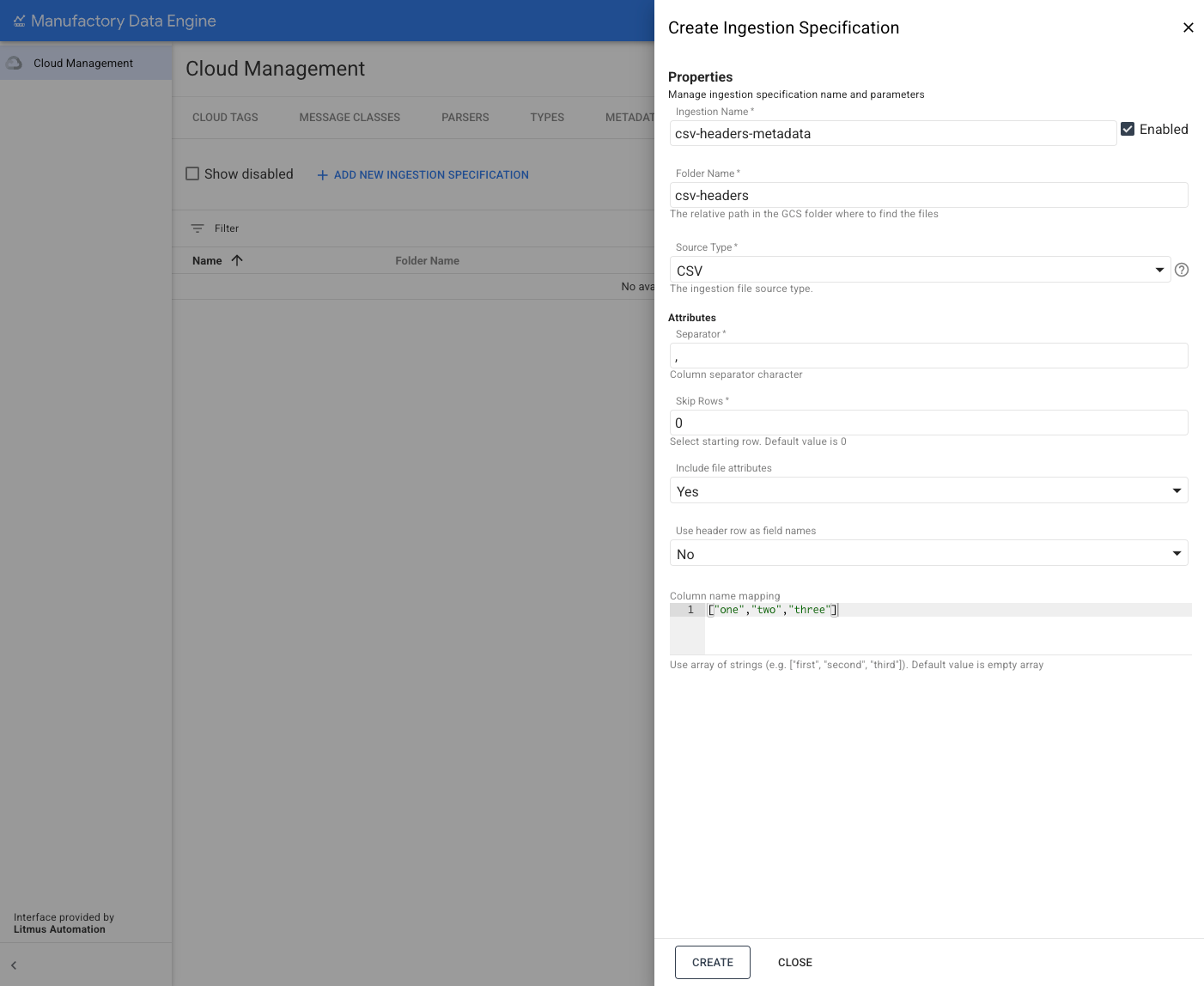
Task: Click the plus icon to add ingestion specification
Action: click(x=322, y=174)
